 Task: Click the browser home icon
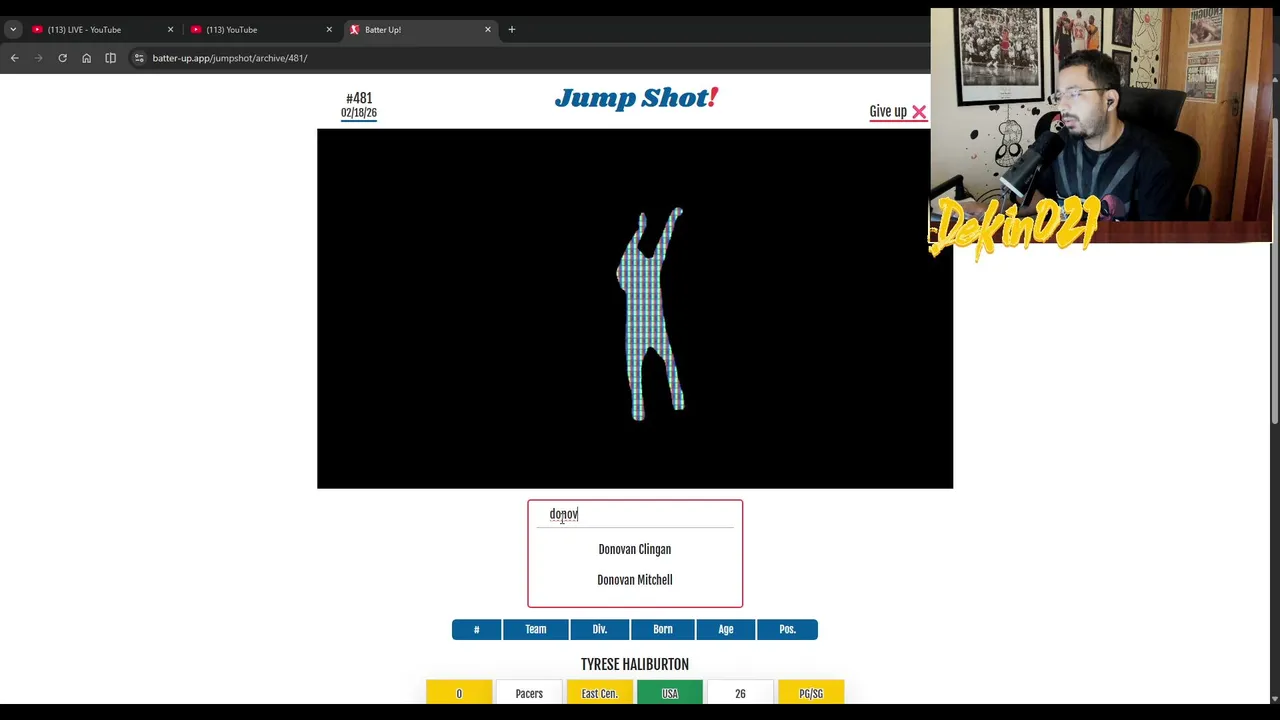(86, 58)
